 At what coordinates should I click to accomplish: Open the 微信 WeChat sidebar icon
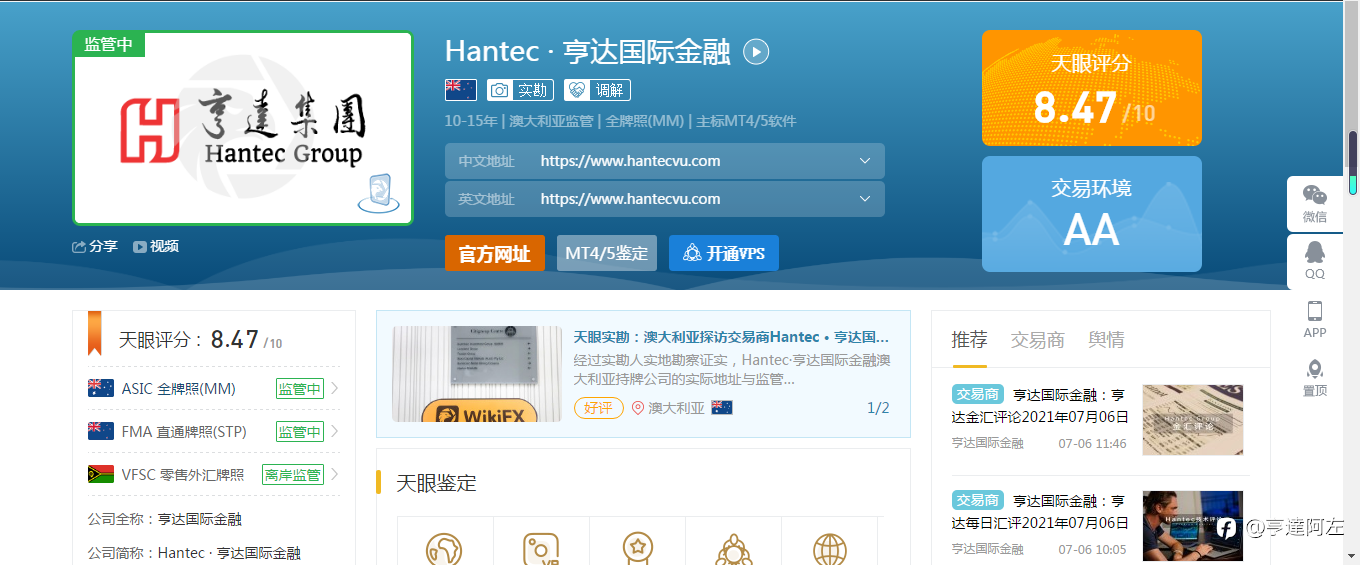coord(1315,196)
